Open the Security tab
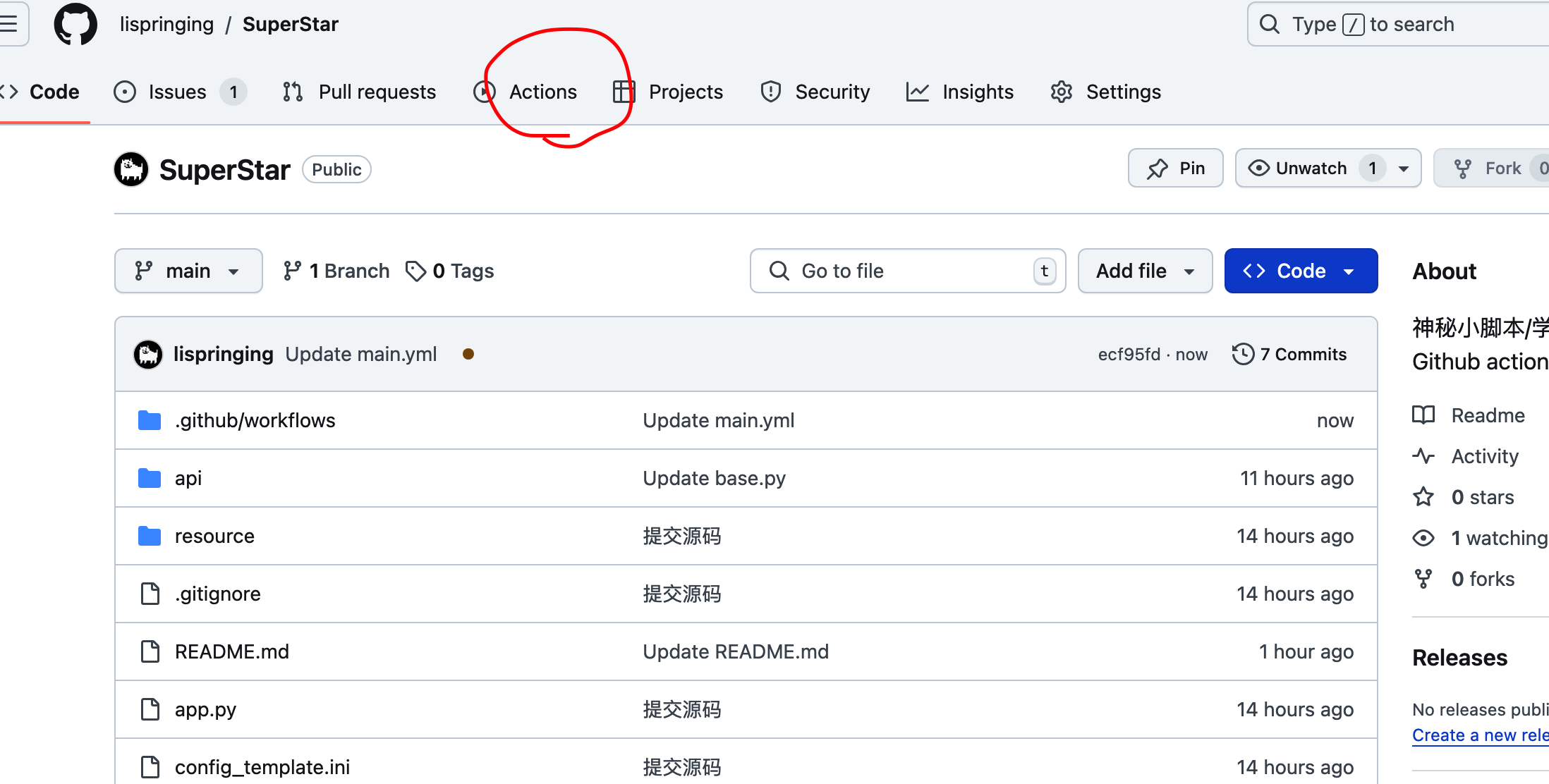The width and height of the screenshot is (1549, 784). click(x=815, y=92)
